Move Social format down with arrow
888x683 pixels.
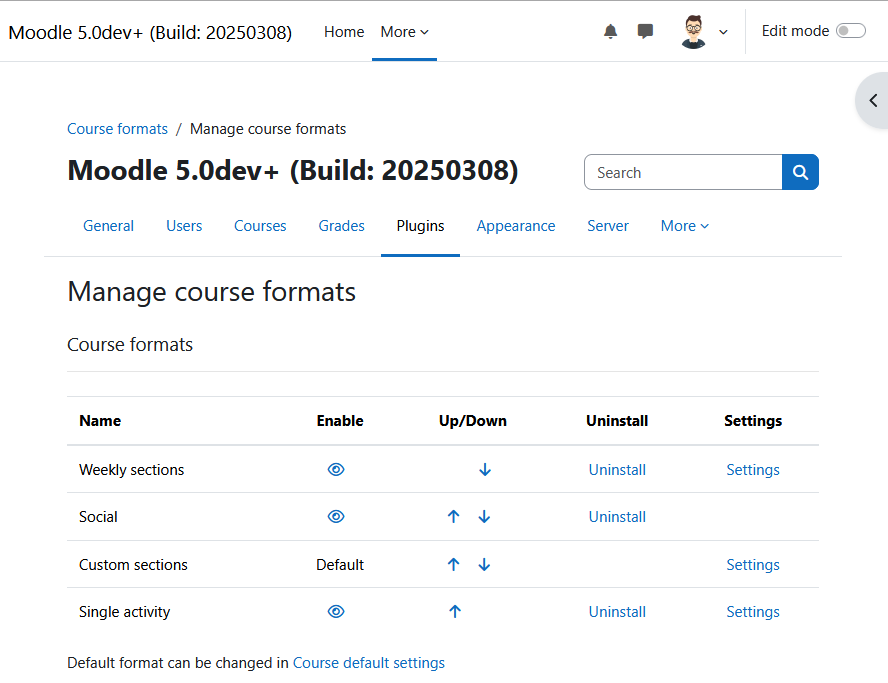point(484,516)
